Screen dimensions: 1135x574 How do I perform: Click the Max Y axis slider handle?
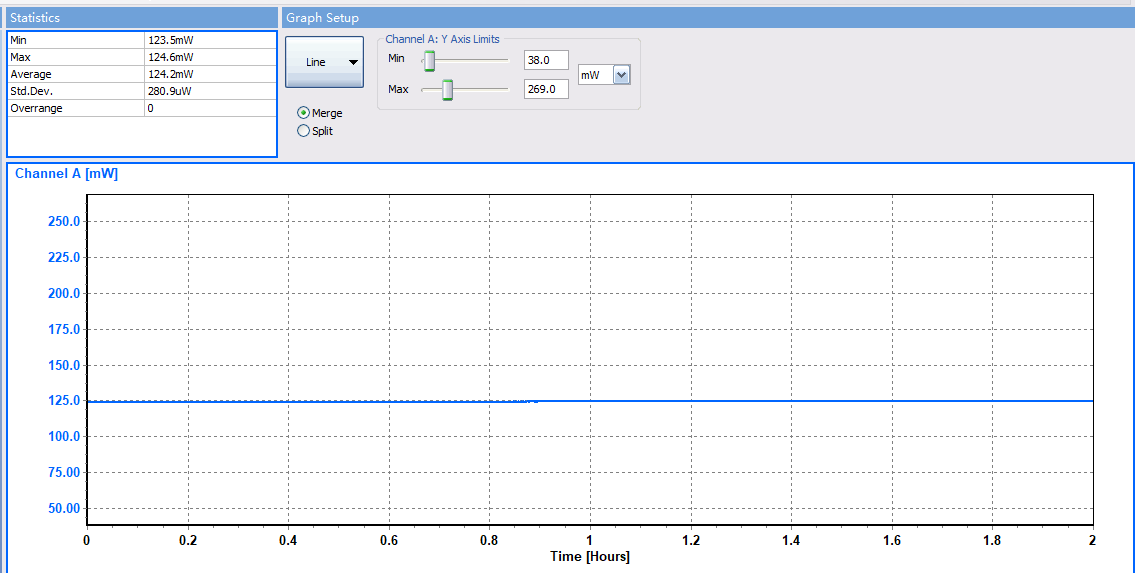tap(448, 90)
